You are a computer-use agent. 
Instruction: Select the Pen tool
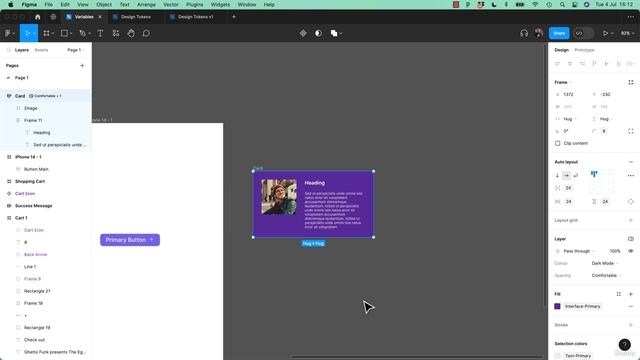coord(82,33)
